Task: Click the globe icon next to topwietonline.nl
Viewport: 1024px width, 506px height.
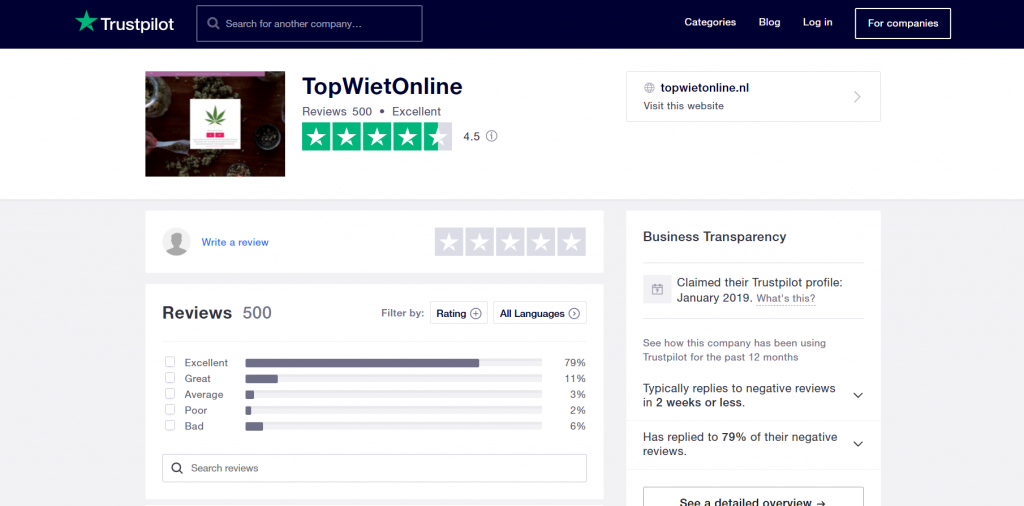Action: click(x=650, y=88)
